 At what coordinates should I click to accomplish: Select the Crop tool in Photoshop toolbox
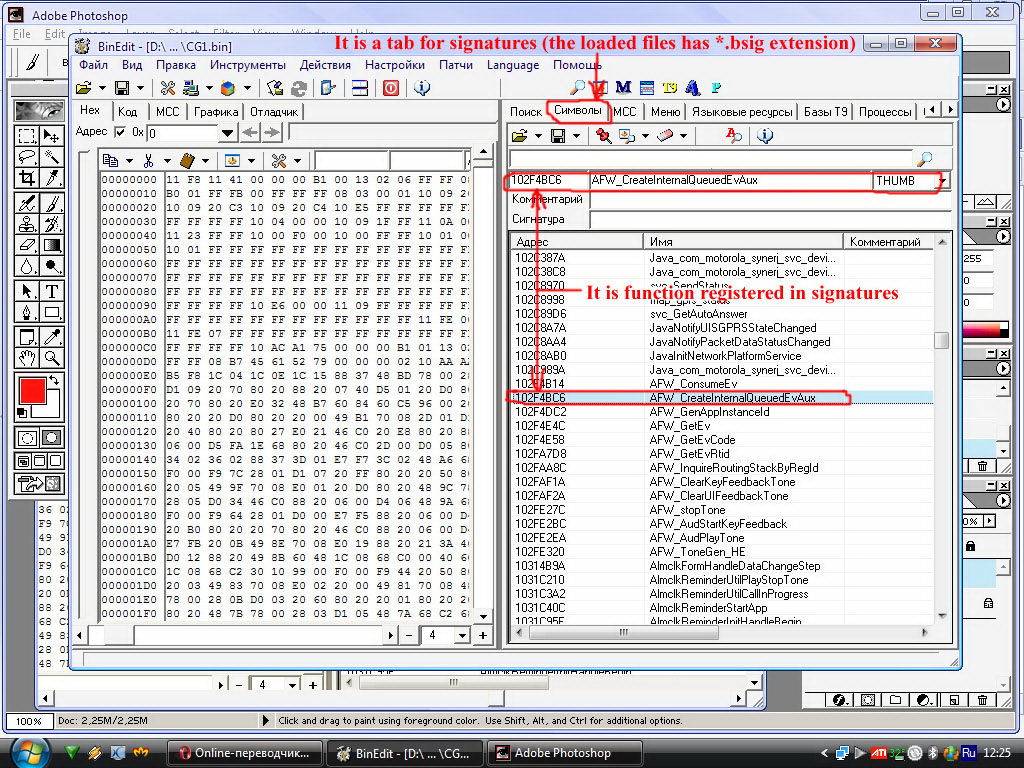point(27,178)
